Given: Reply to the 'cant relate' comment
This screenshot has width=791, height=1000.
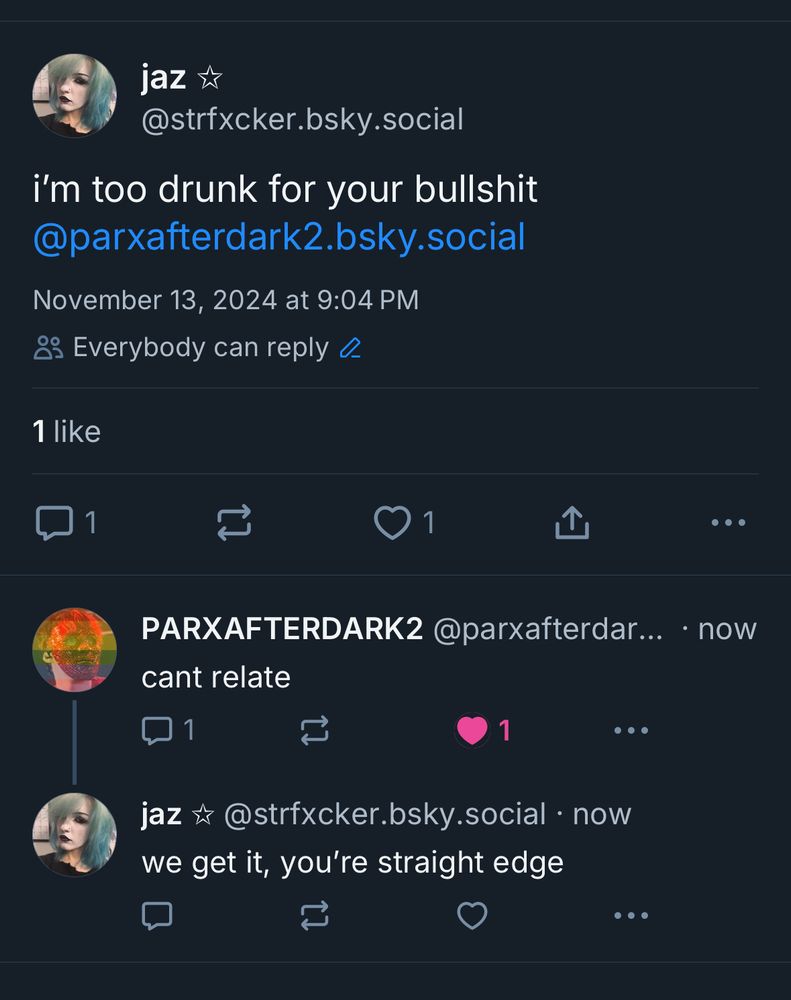Looking at the screenshot, I should [157, 730].
